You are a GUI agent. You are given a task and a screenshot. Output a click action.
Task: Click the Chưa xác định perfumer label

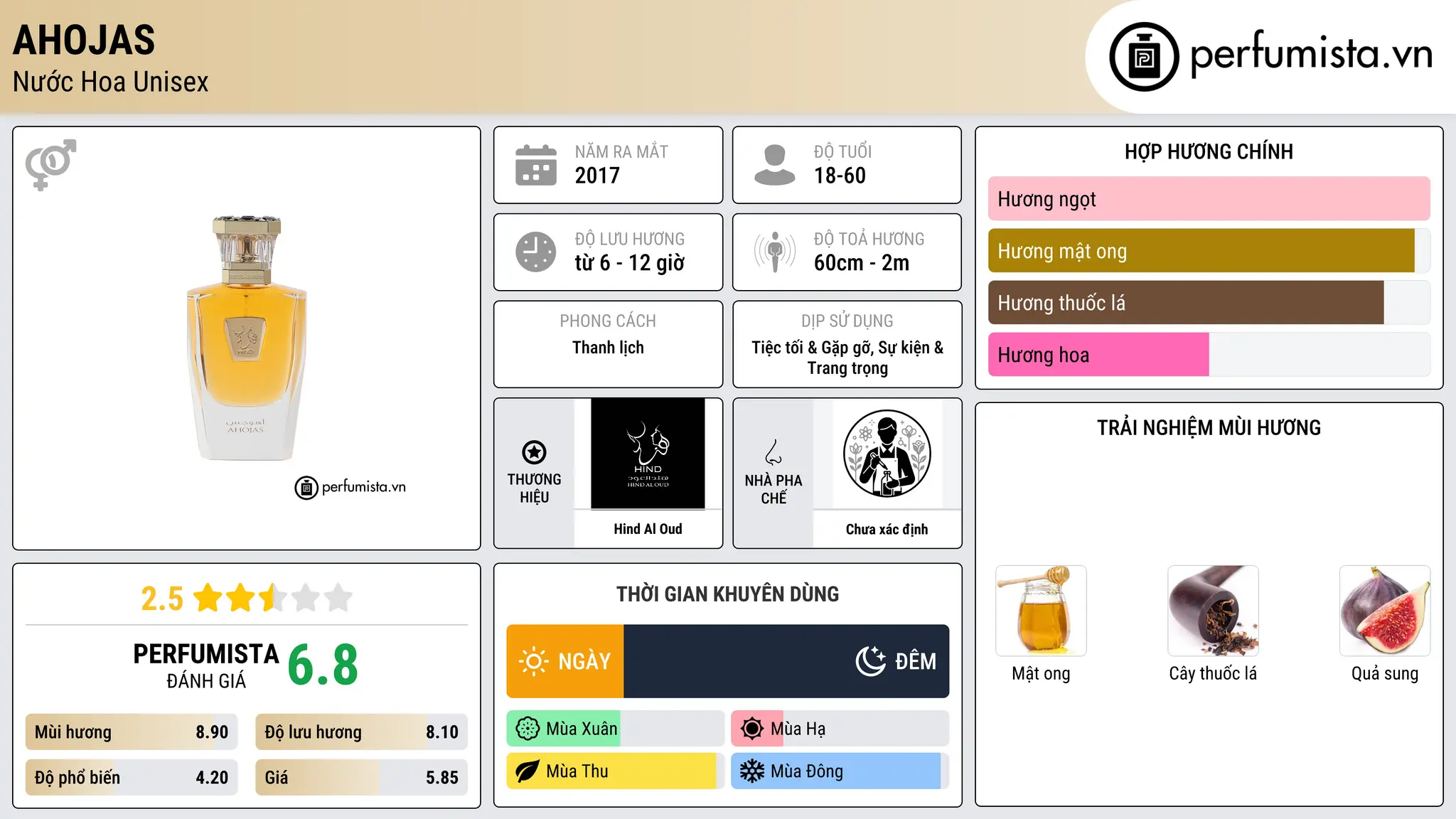coord(887,529)
